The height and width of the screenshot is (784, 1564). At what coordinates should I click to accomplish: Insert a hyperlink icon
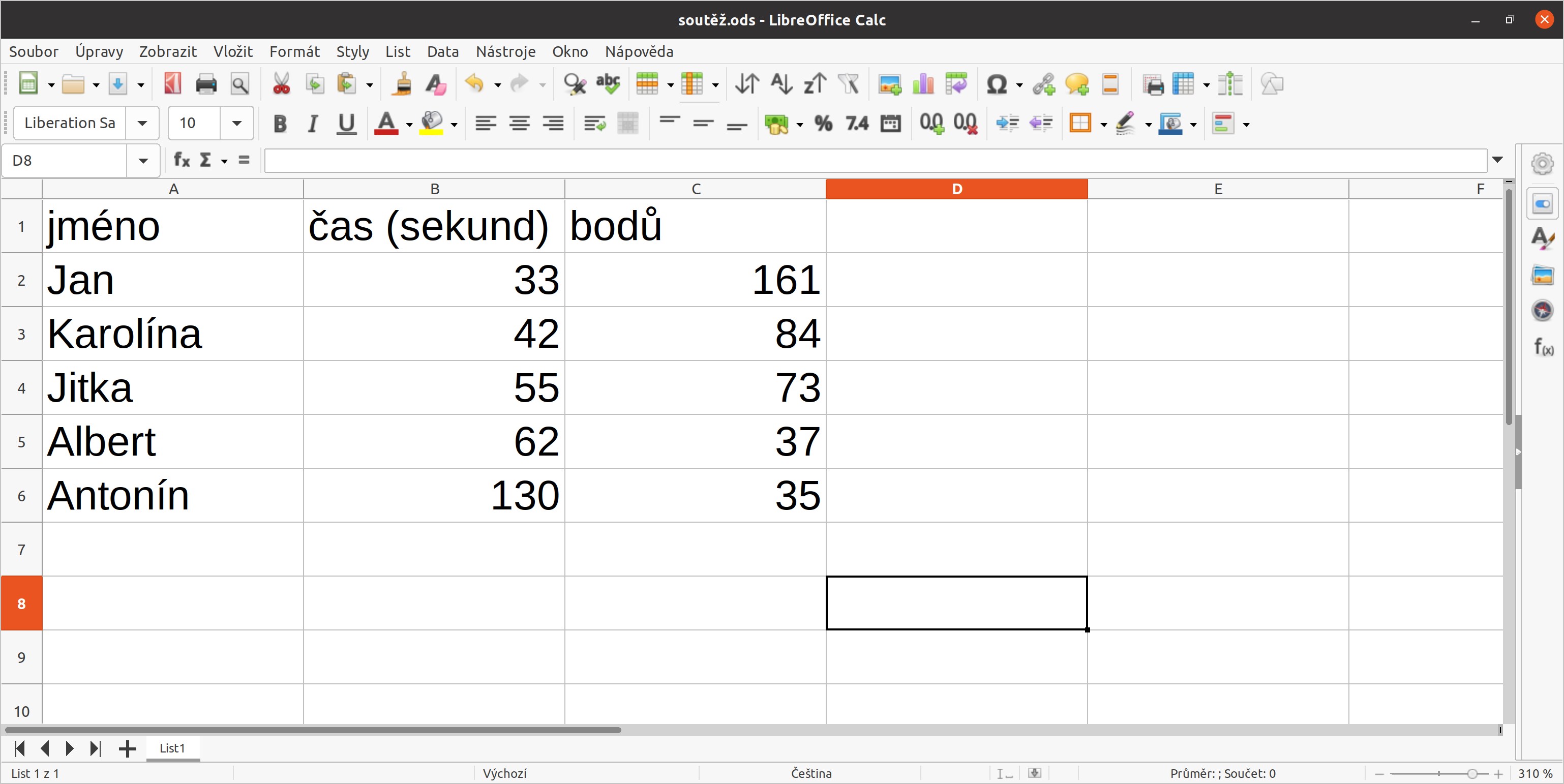(x=1044, y=84)
